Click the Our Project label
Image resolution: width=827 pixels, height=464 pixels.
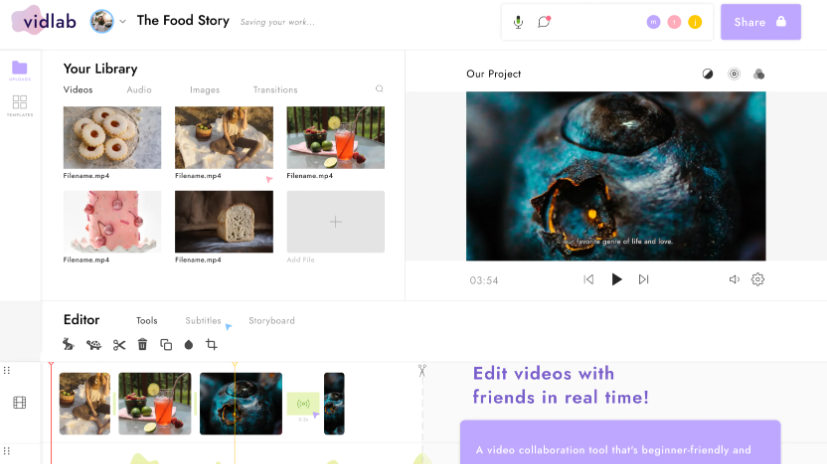tap(494, 74)
